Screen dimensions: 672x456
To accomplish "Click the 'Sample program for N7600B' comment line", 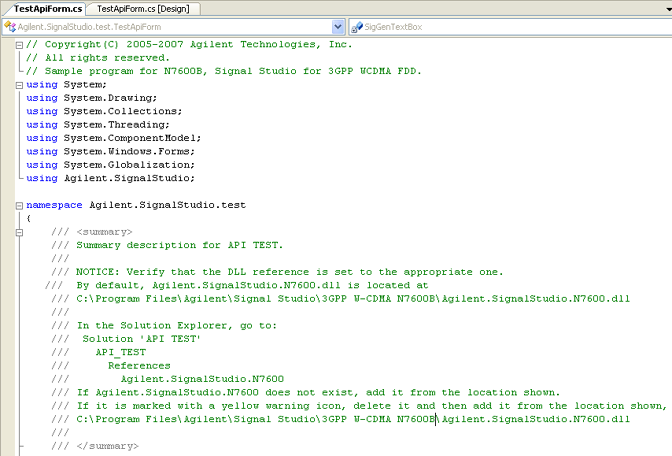I will click(x=224, y=71).
